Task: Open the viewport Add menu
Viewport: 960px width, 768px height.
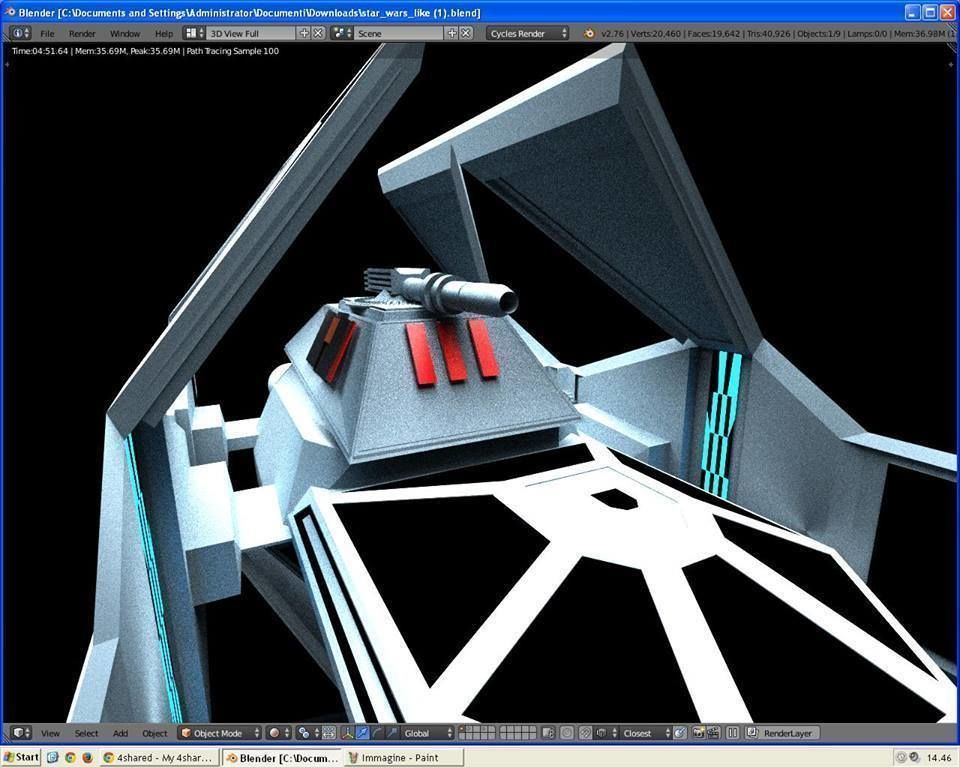Action: coord(121,733)
